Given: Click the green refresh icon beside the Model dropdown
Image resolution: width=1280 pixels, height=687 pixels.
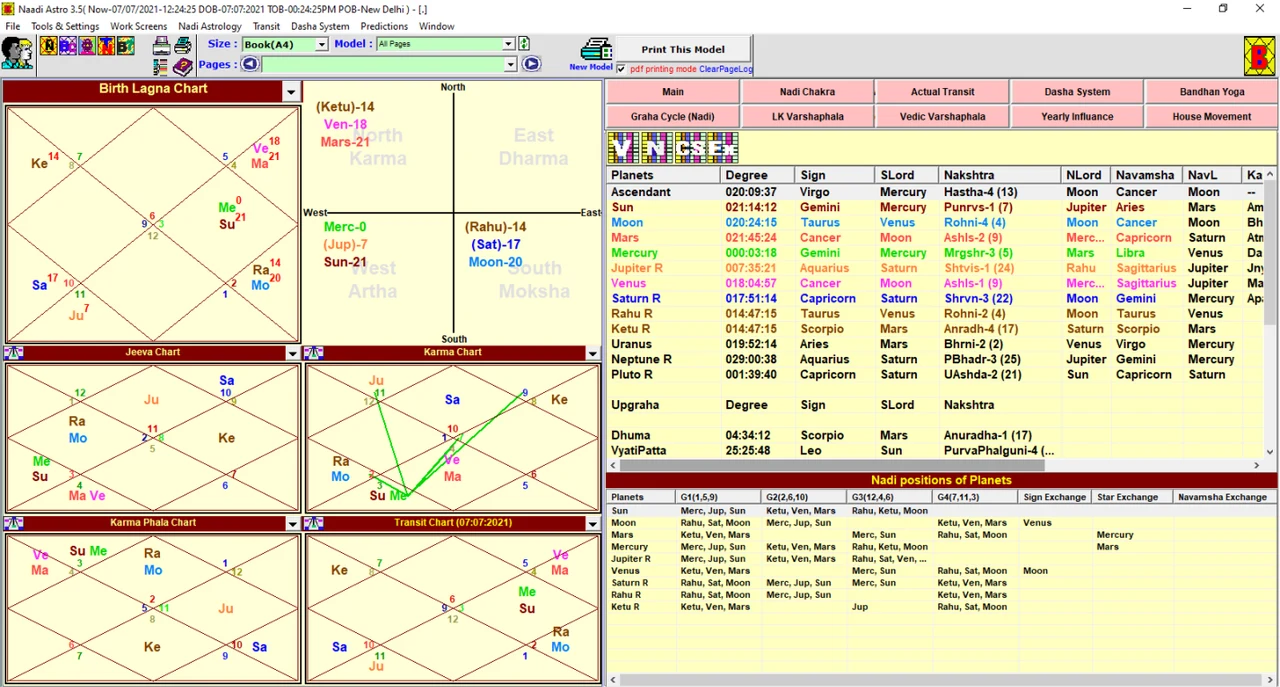Looking at the screenshot, I should tap(524, 44).
